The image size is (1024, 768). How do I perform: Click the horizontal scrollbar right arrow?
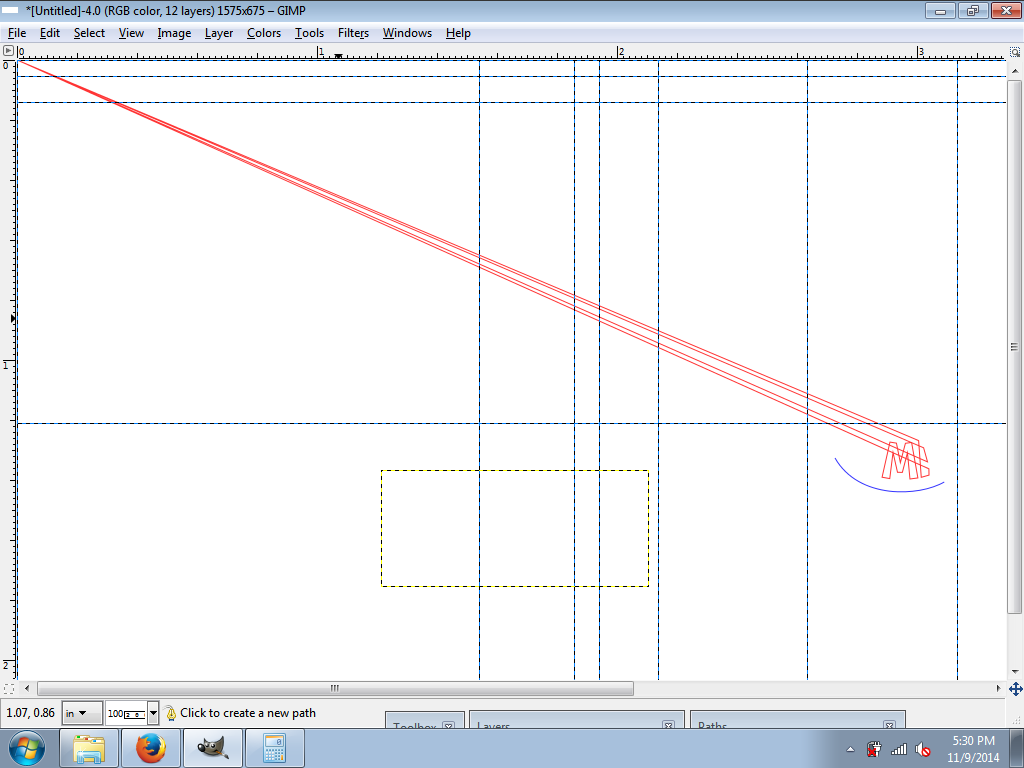pos(998,689)
